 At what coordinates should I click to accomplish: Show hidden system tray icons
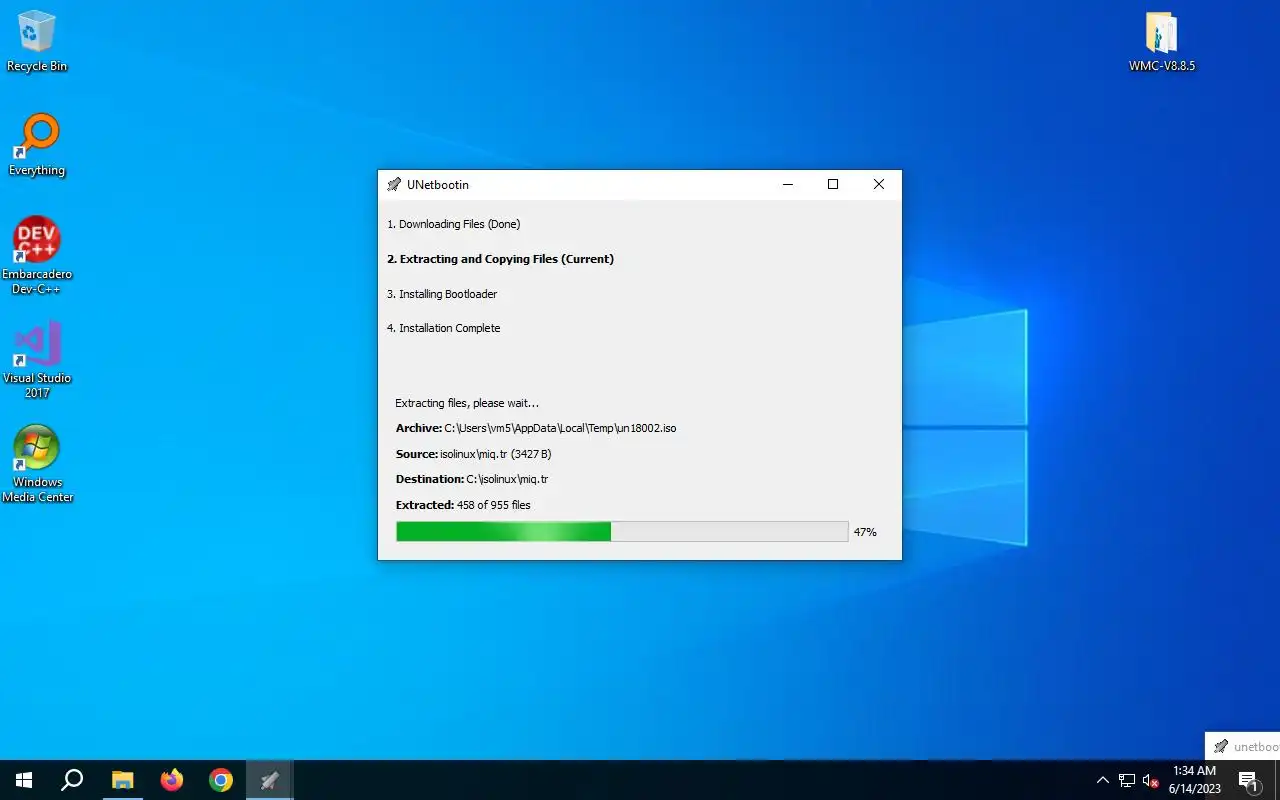tap(1103, 780)
